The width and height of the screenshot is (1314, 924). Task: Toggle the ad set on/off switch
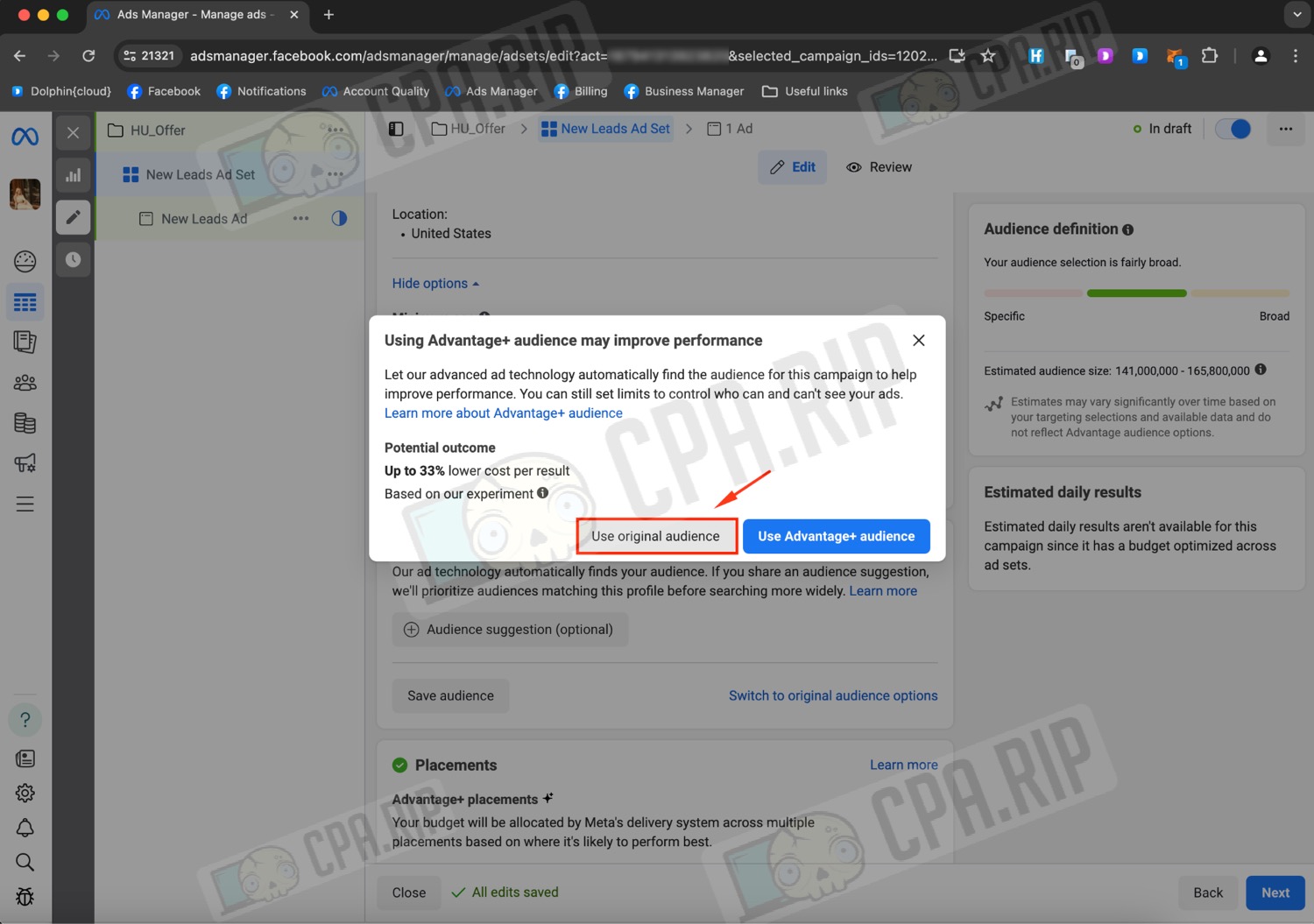tap(1233, 129)
